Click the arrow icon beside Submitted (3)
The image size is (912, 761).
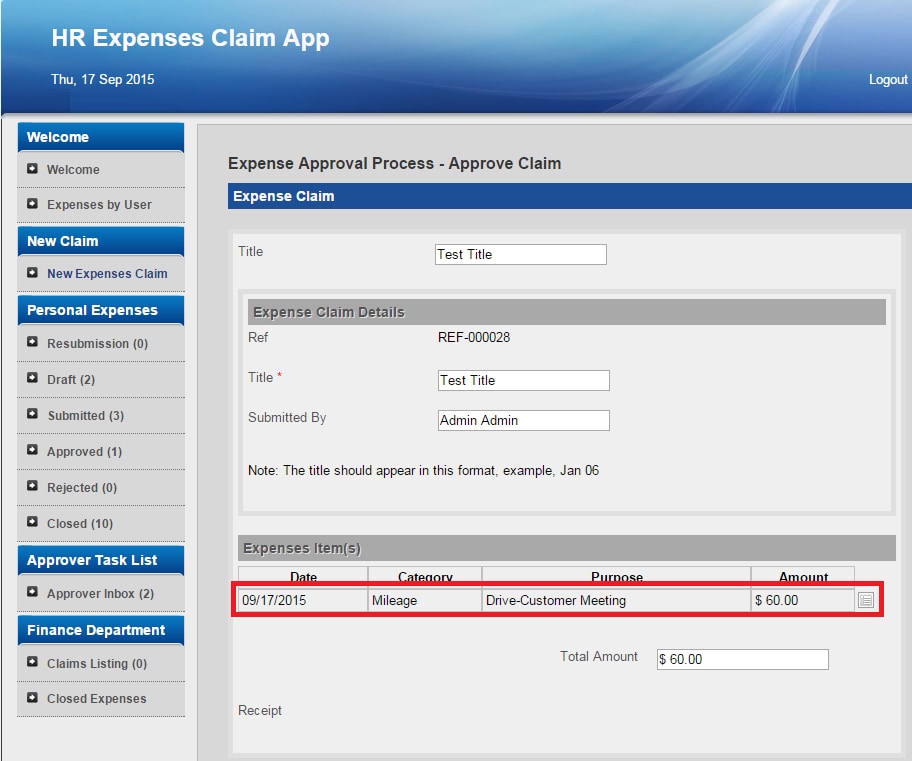(x=33, y=415)
